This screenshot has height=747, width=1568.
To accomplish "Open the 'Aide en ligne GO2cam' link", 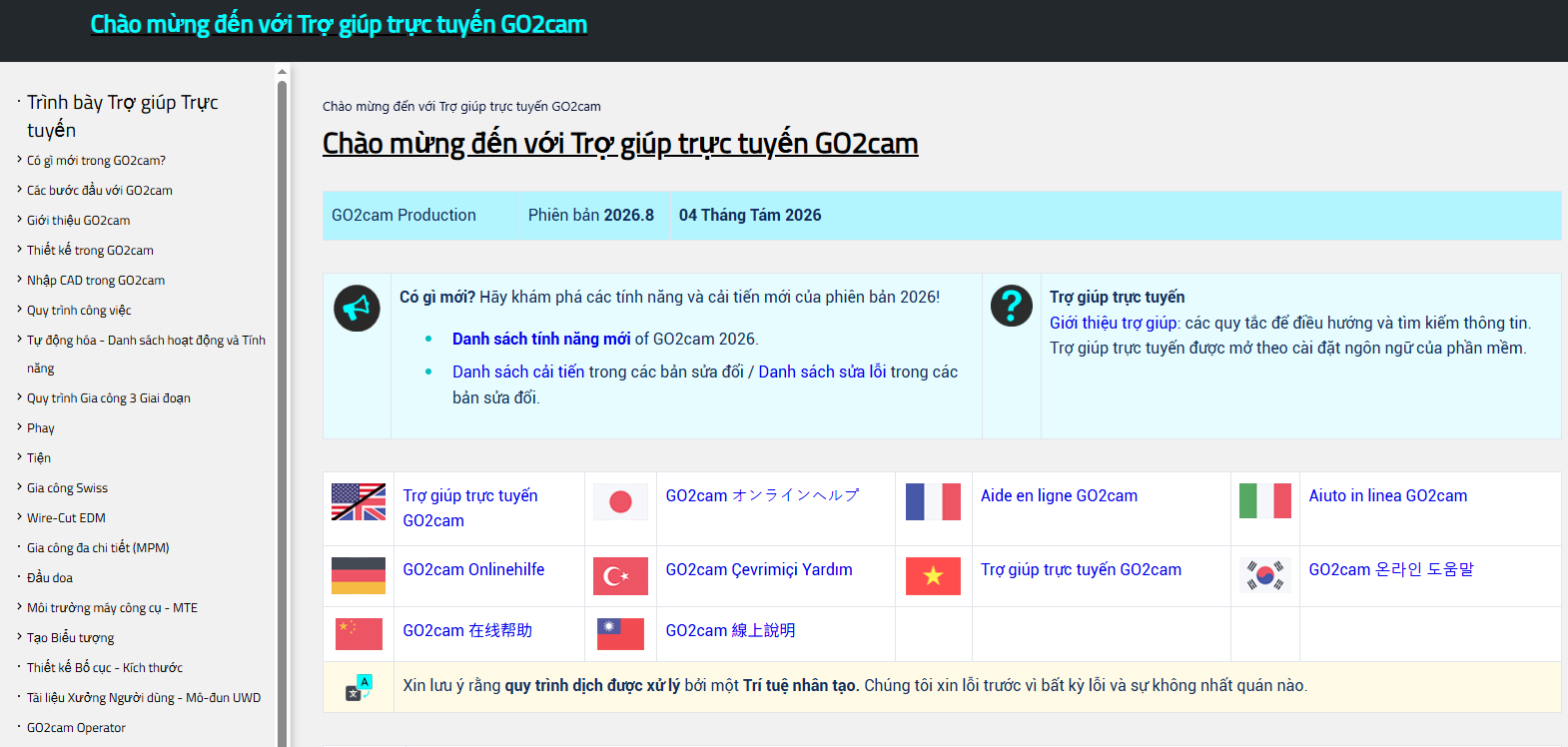I will (x=1059, y=495).
